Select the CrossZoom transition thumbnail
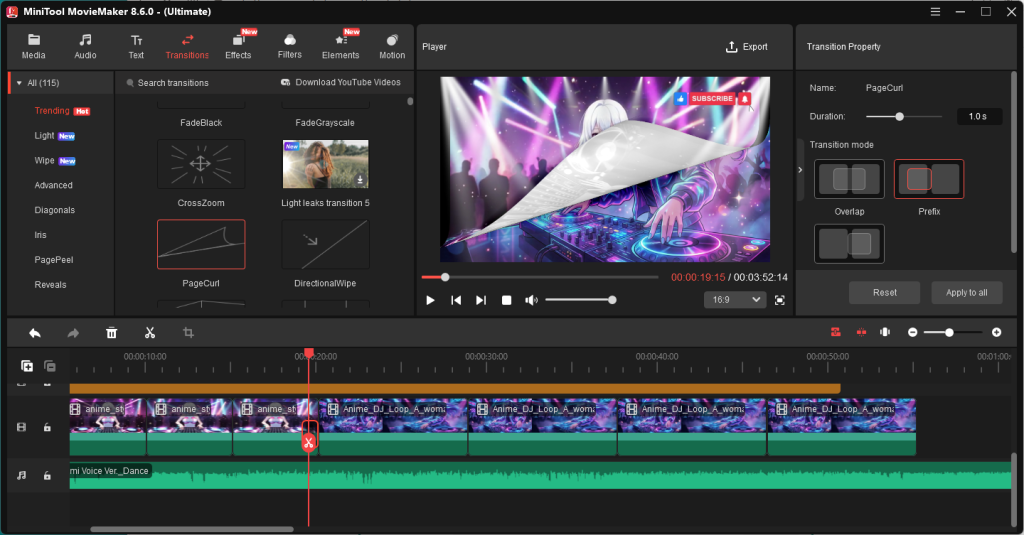 [200, 165]
